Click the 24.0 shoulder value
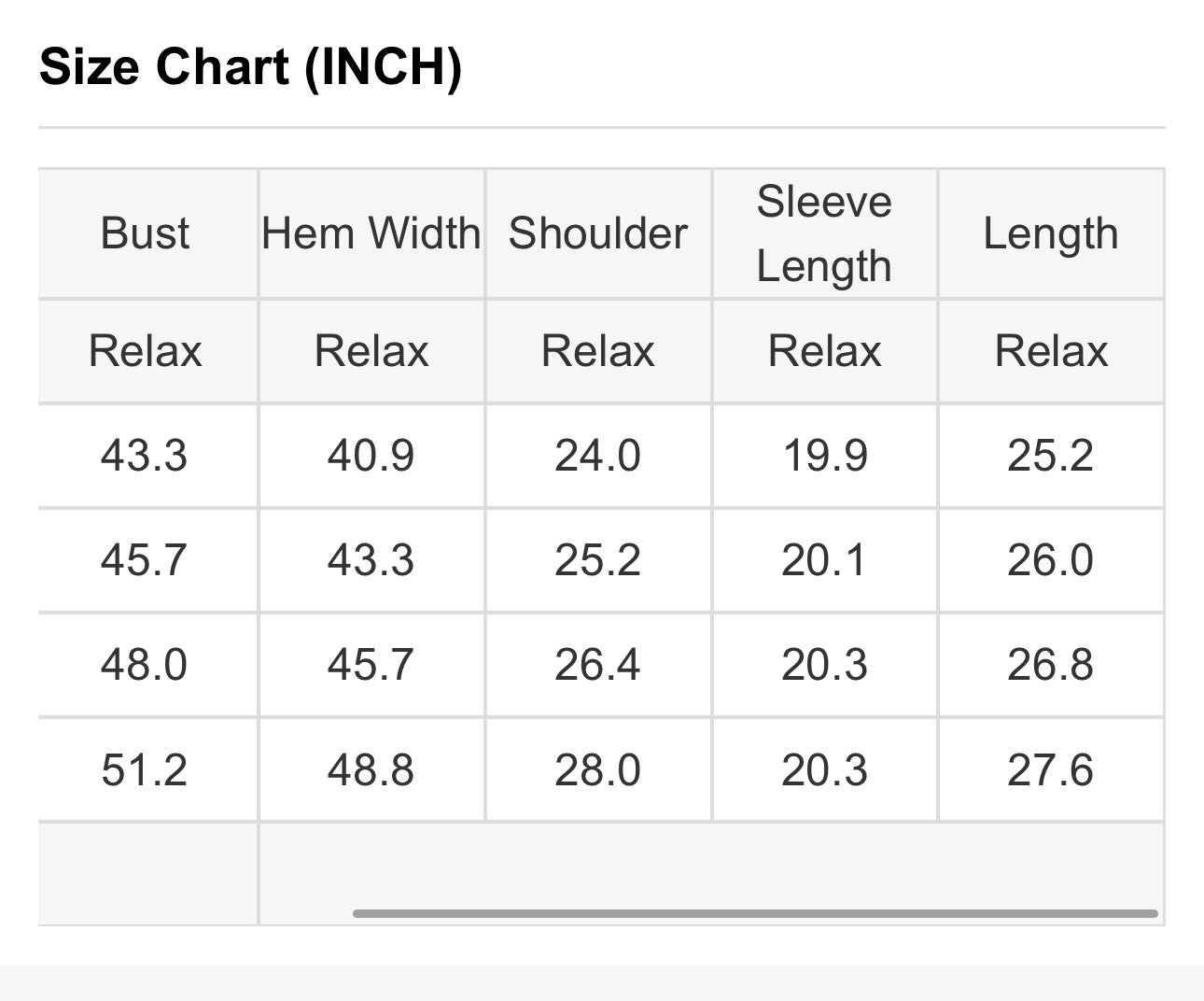 598,456
